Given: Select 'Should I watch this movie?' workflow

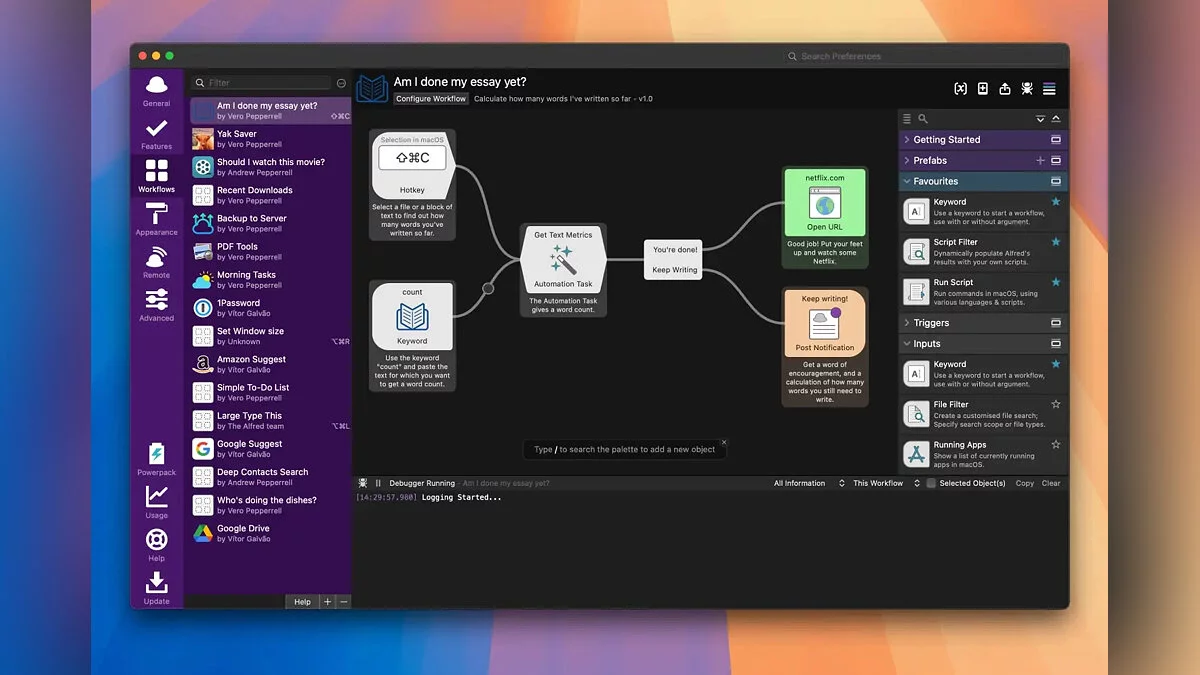Looking at the screenshot, I should coord(271,167).
